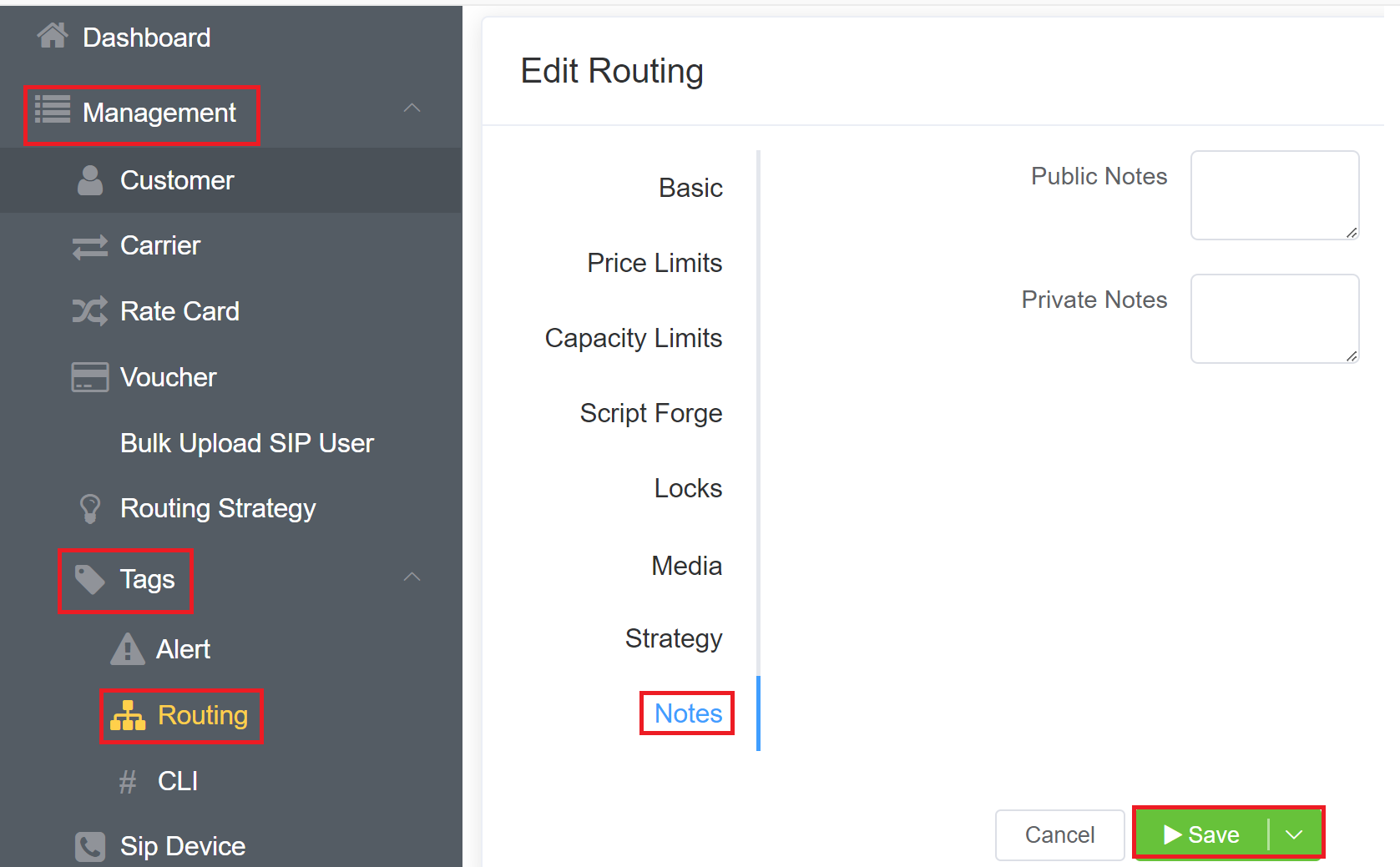The image size is (1400, 867).
Task: Collapse the Tags submenu chevron
Action: click(x=412, y=577)
